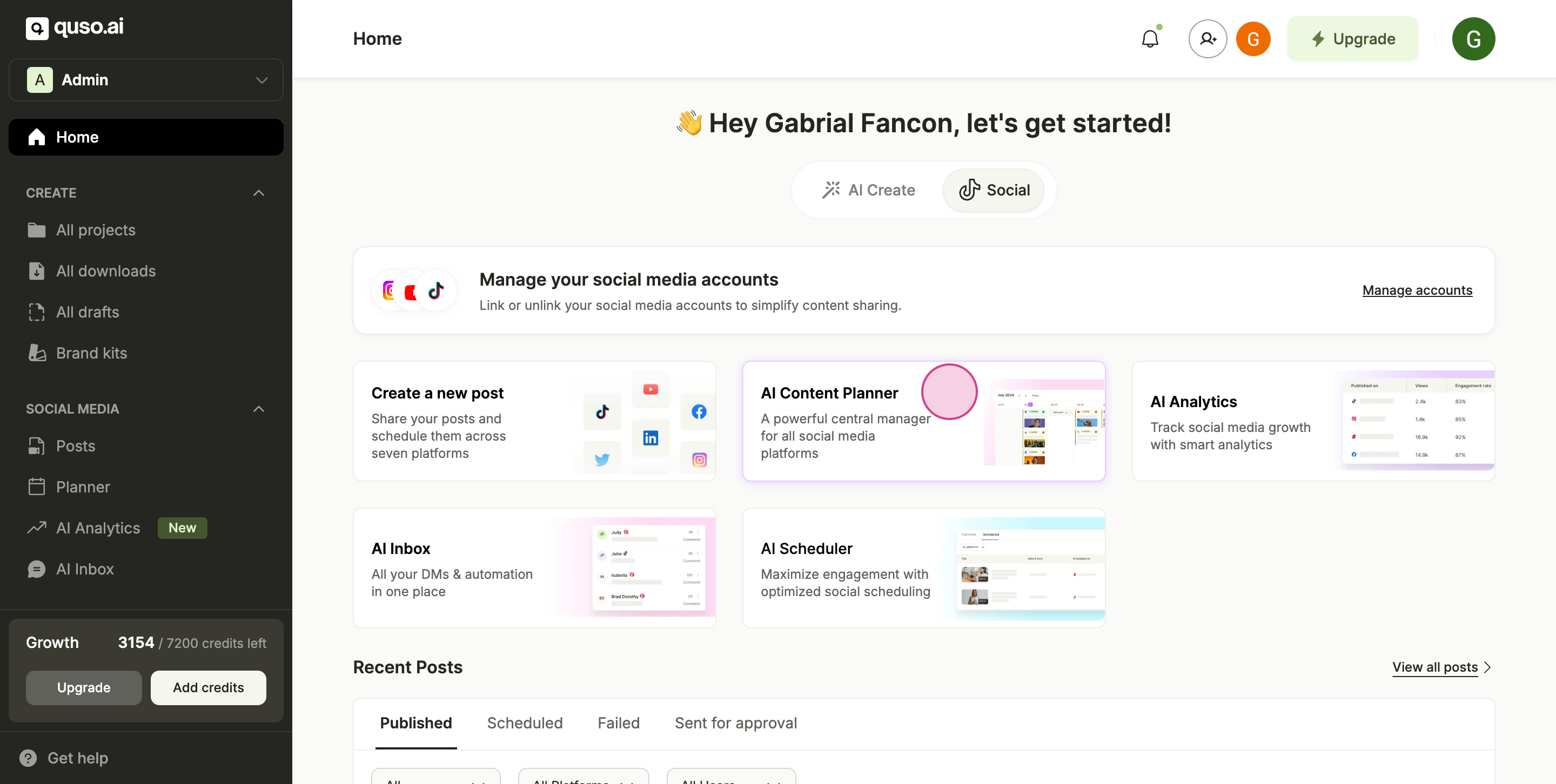Open the AI Scheduler card
The width and height of the screenshot is (1556, 784).
[923, 568]
